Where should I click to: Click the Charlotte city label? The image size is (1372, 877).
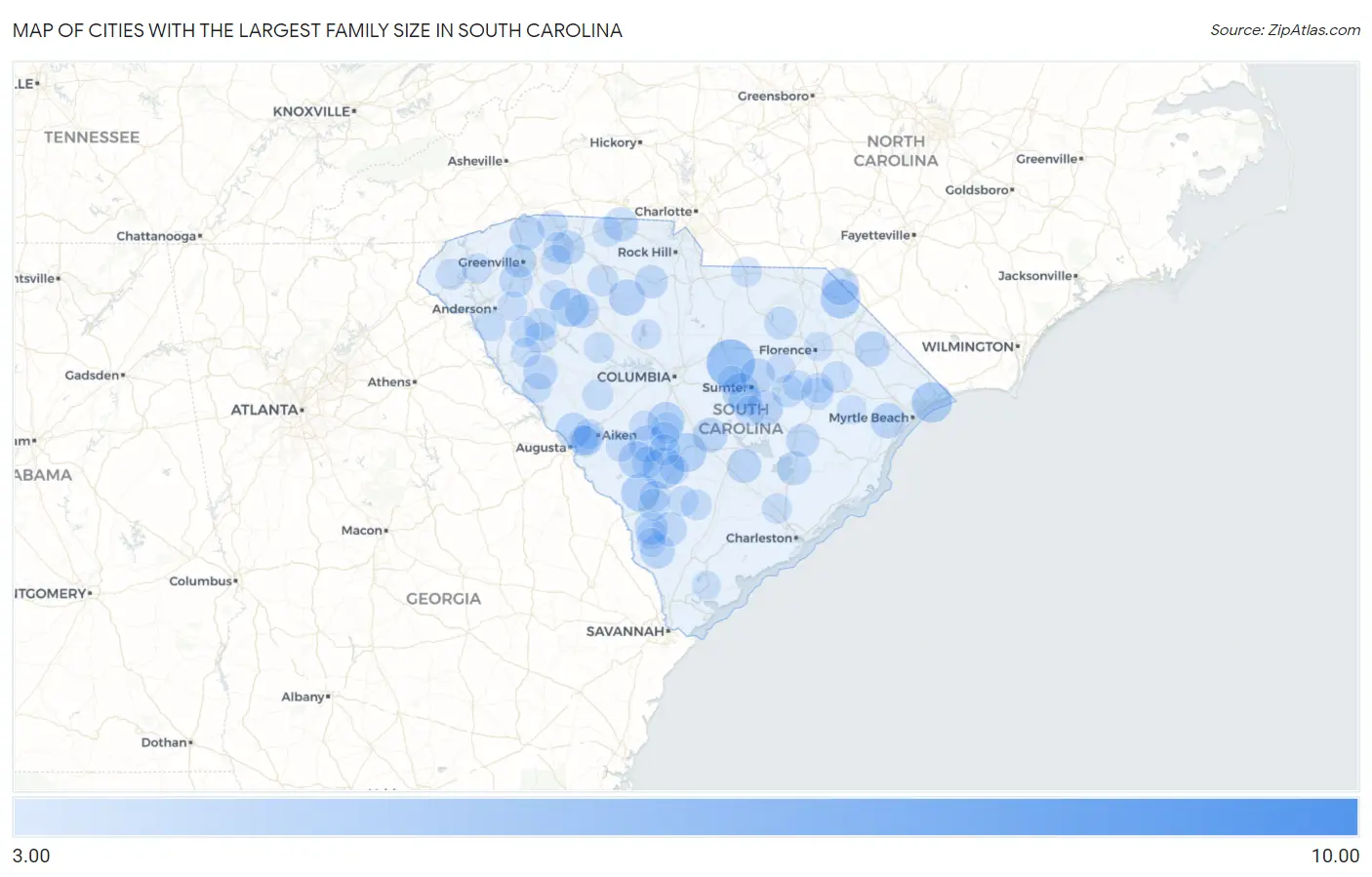(x=664, y=212)
